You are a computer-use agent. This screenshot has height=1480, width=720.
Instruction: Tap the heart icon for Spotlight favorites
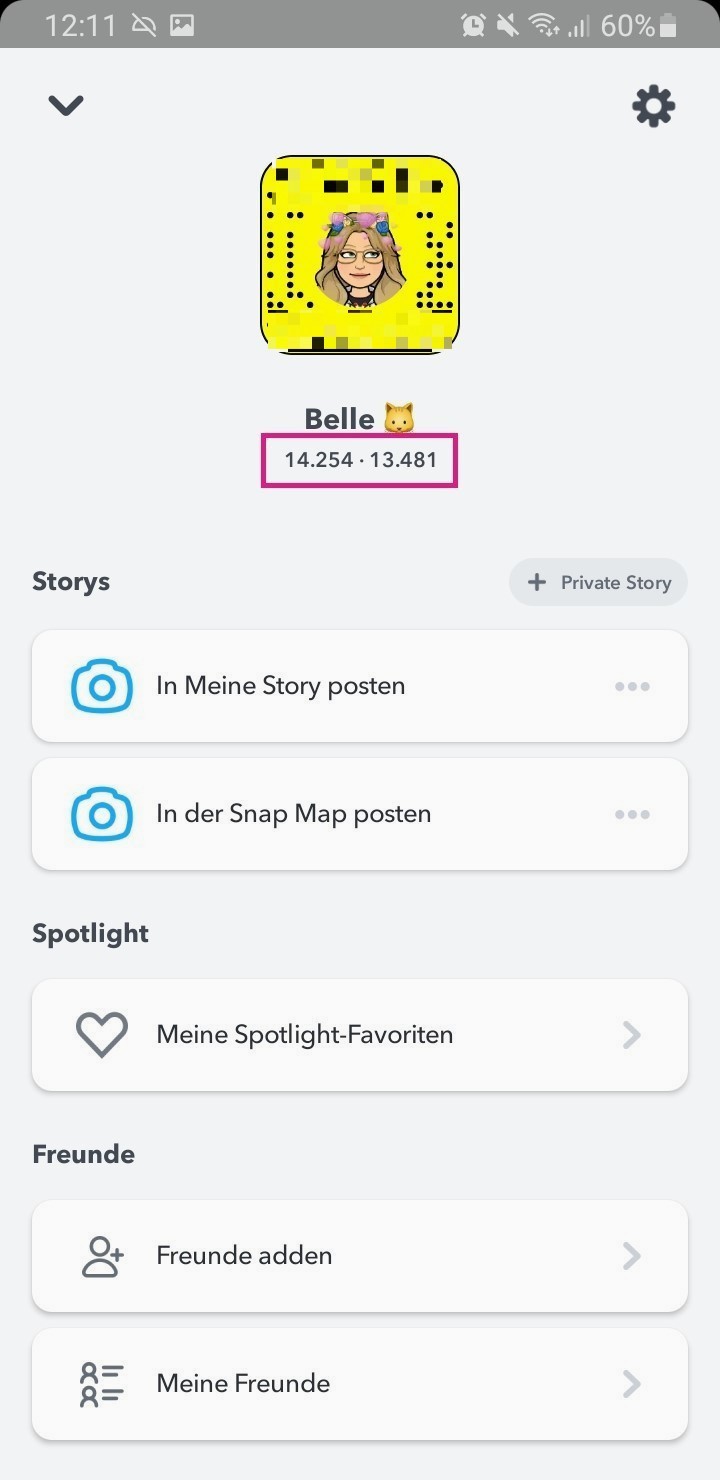click(102, 1034)
